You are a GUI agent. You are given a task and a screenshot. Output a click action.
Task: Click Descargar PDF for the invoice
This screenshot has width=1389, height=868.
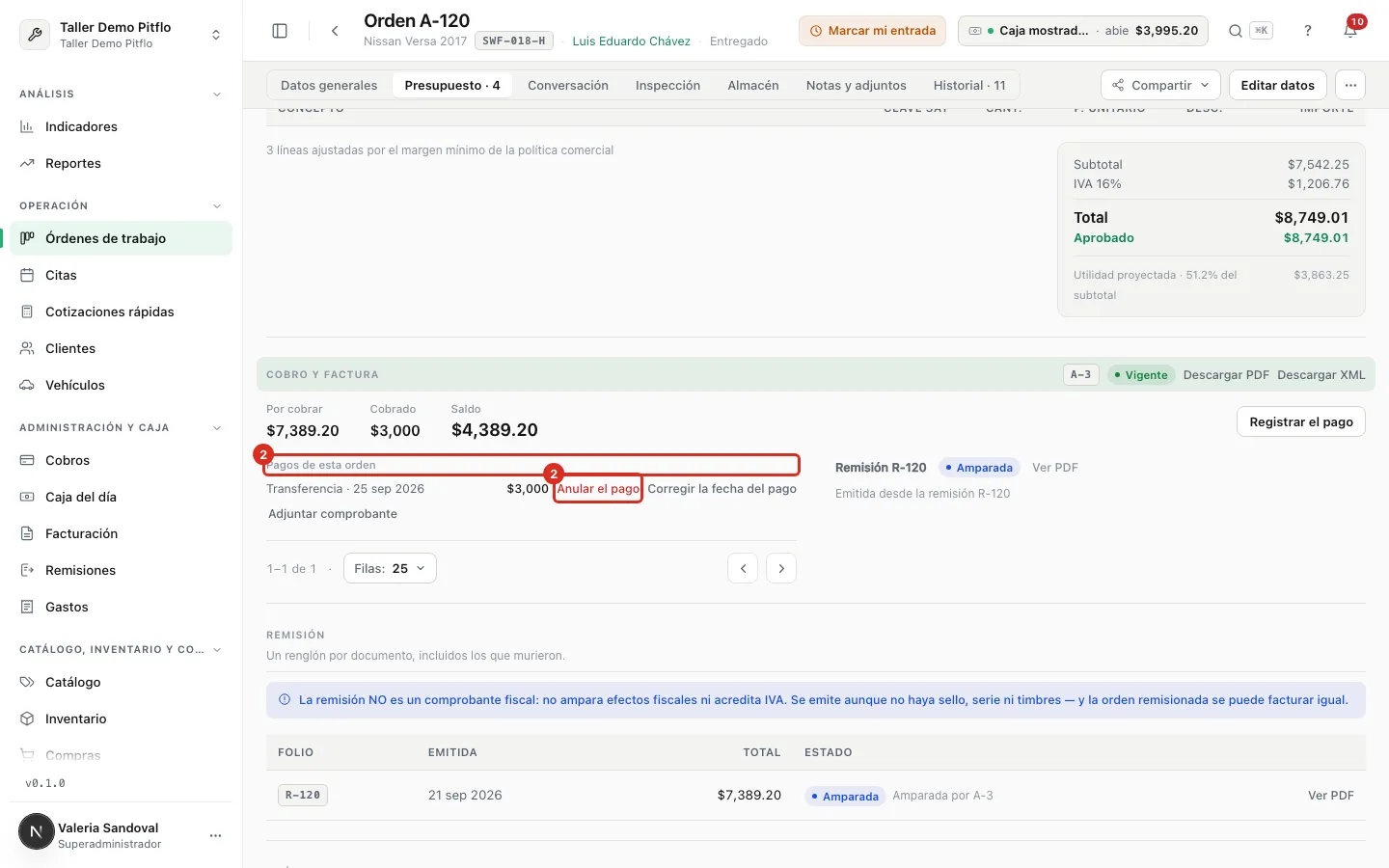click(x=1226, y=375)
